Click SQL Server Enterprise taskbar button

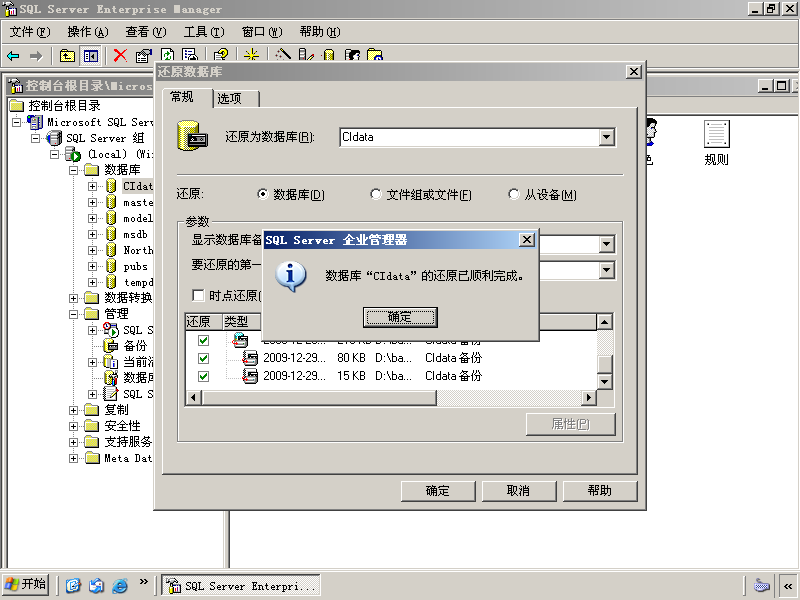pos(241,585)
